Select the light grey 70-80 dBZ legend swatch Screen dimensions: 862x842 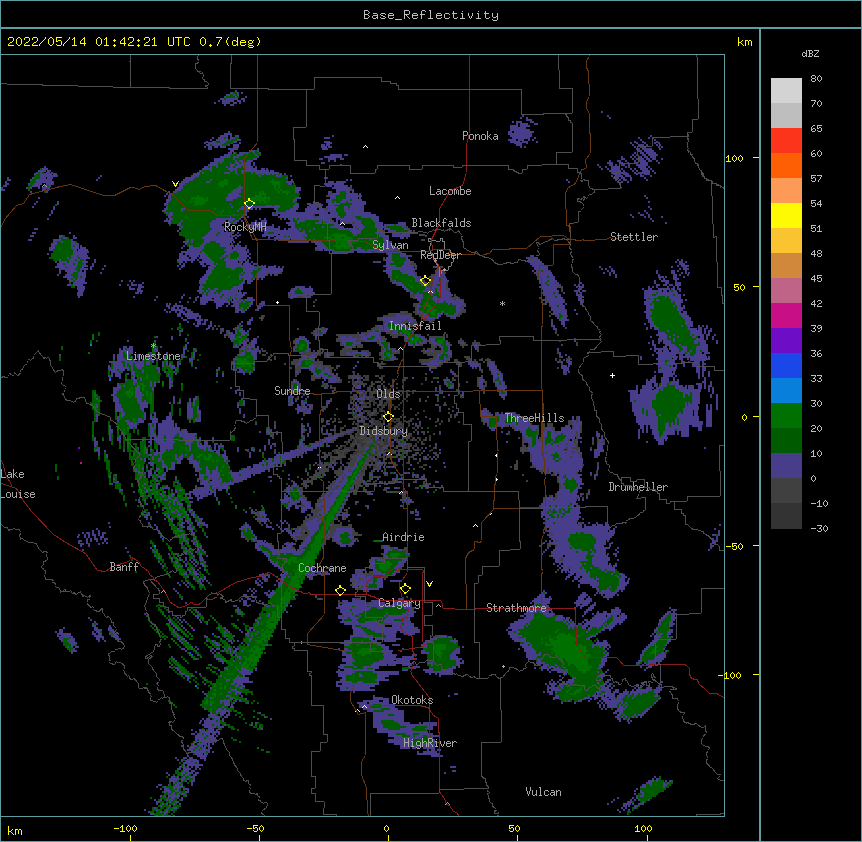(786, 91)
